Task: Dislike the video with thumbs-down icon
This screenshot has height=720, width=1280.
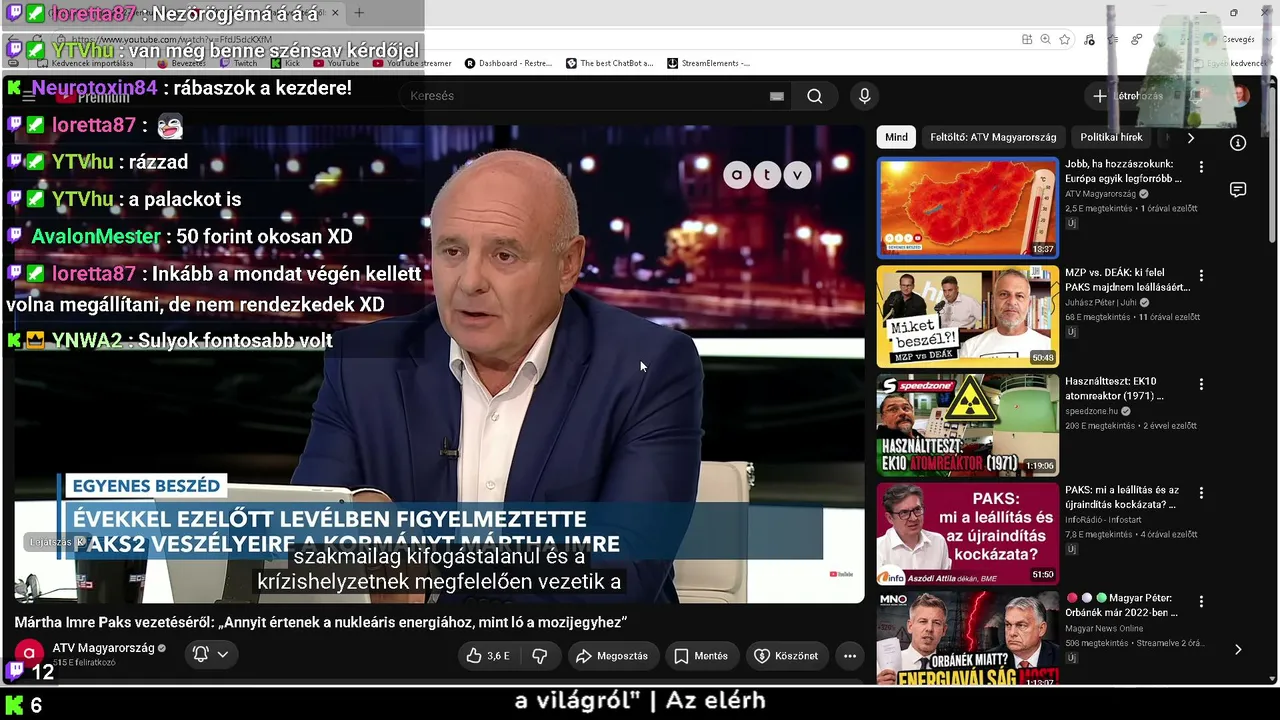Action: coord(540,656)
